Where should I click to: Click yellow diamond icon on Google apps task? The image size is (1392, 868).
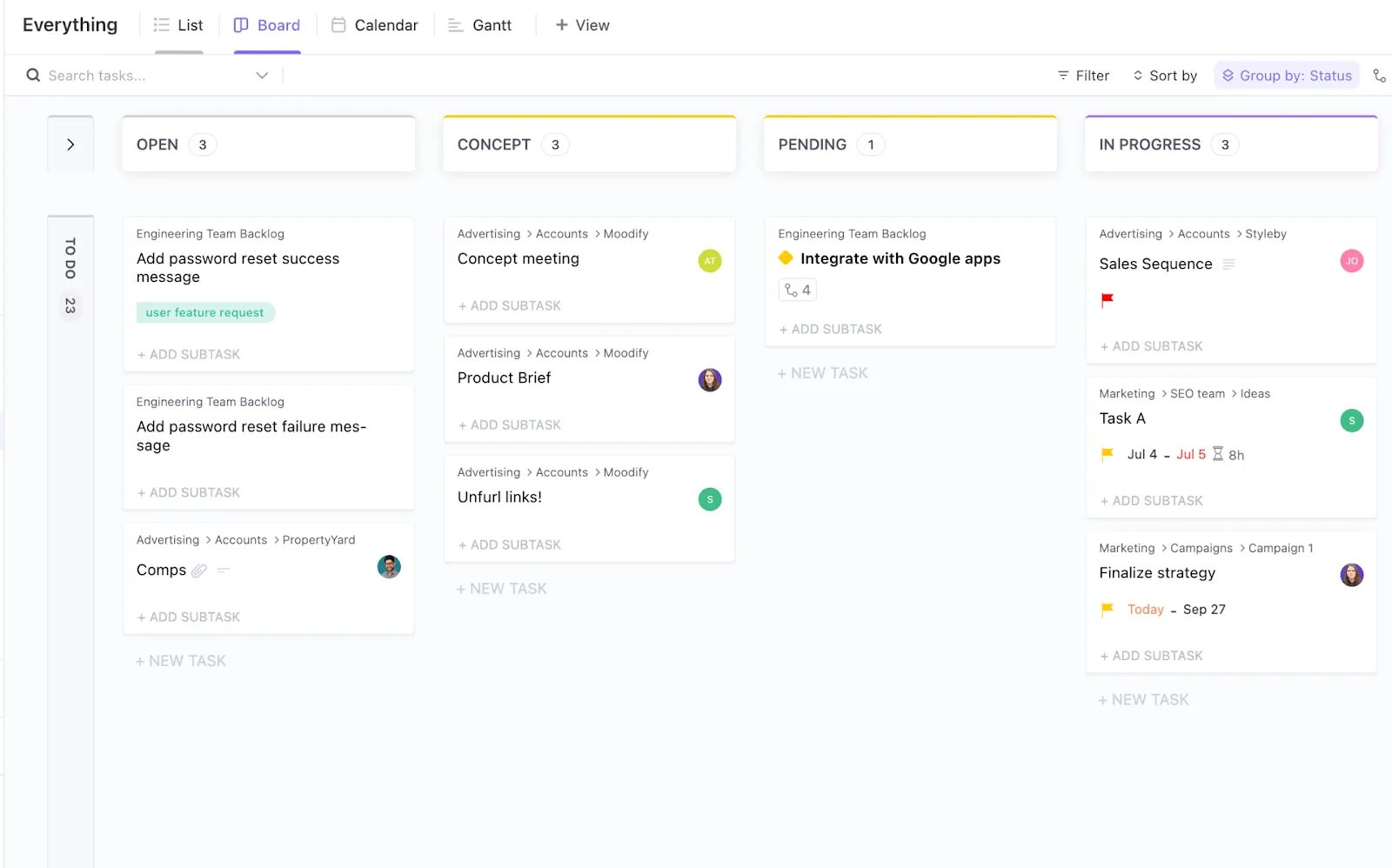[786, 257]
